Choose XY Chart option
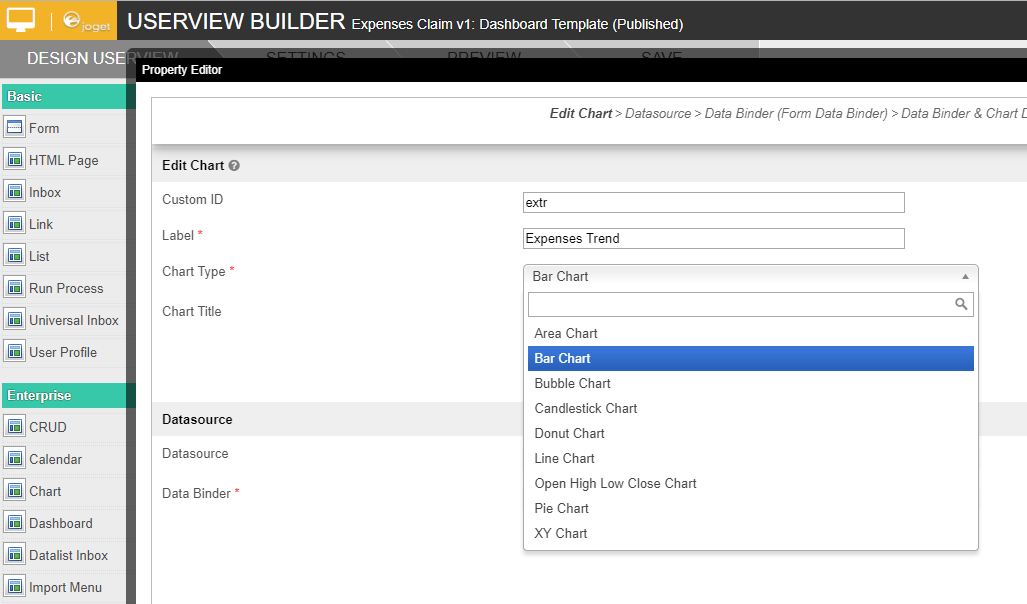 [751, 533]
